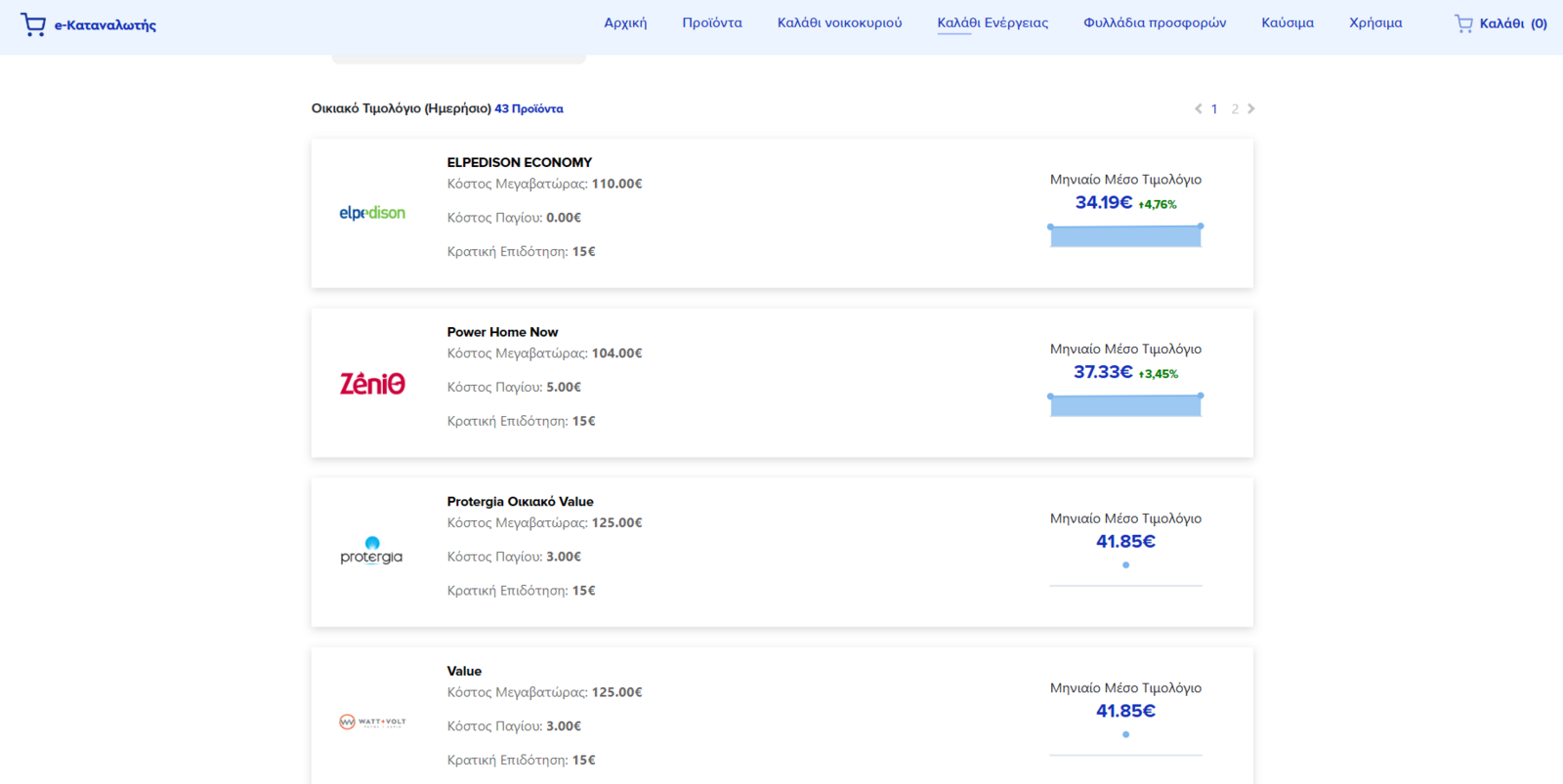Open the Χρήσιμα menu
This screenshot has height=784, width=1563.
coord(1375,22)
